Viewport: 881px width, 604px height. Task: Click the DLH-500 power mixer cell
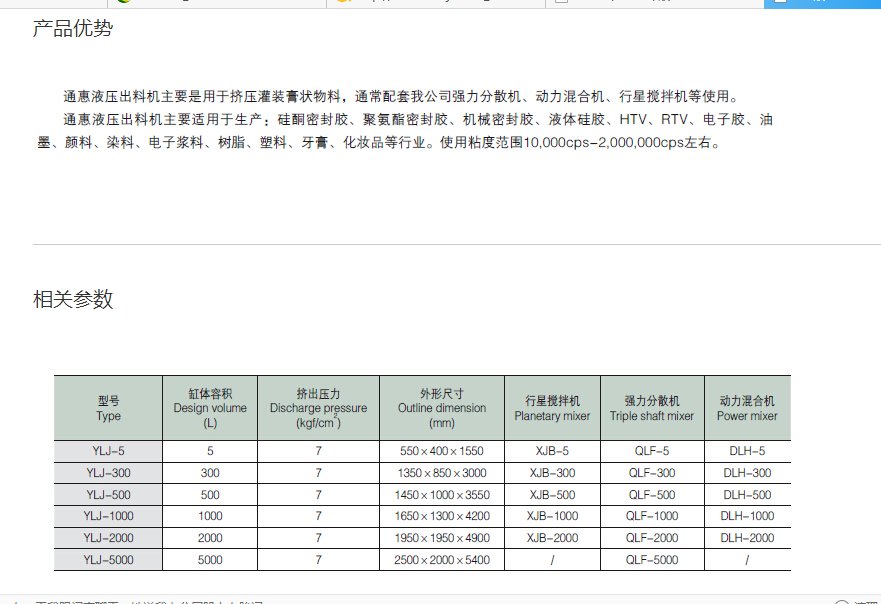click(747, 495)
